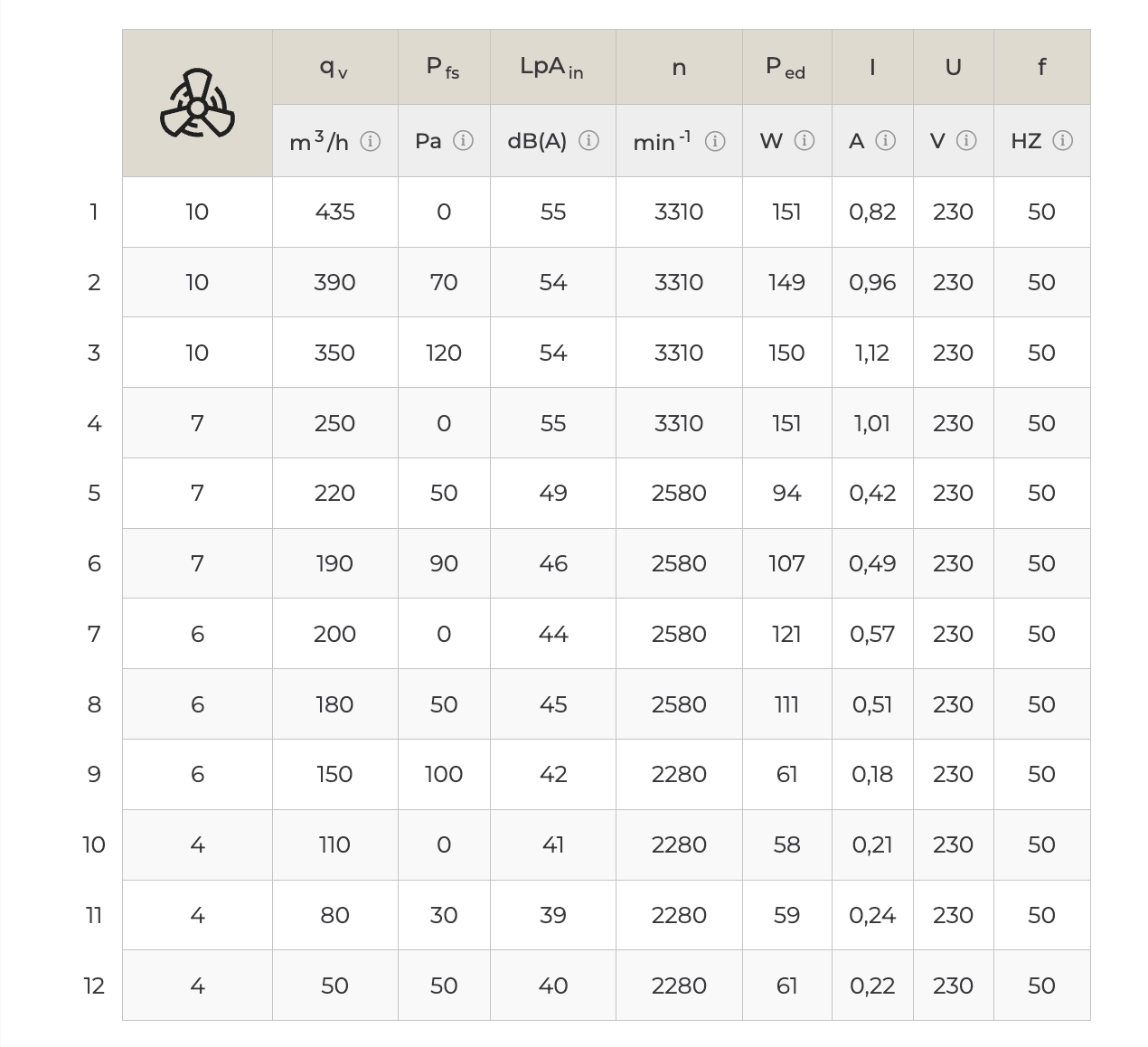Click the LpA in column header
This screenshot has height=1047, width=1148.
(552, 67)
